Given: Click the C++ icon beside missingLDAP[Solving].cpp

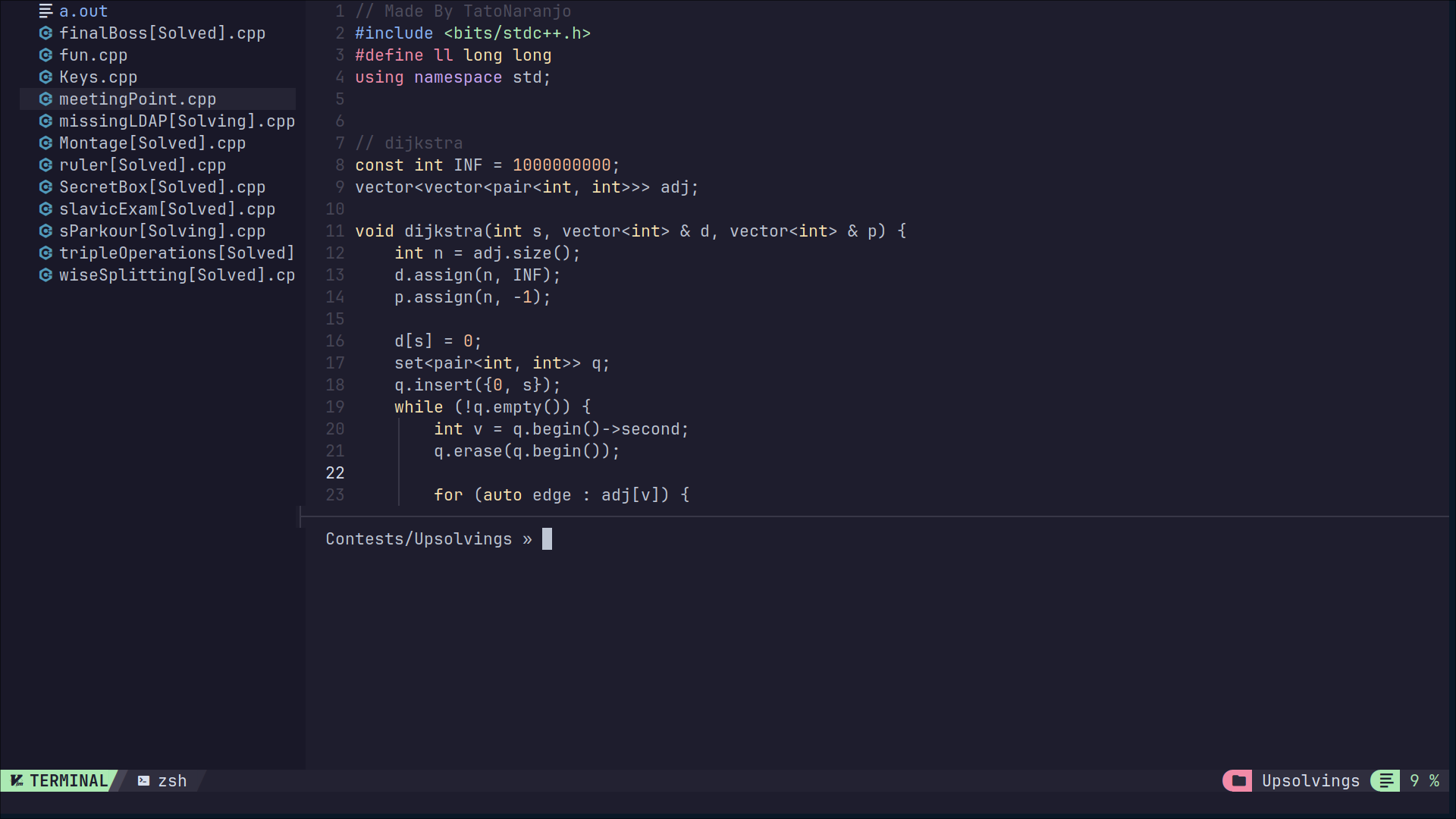Looking at the screenshot, I should click(45, 121).
